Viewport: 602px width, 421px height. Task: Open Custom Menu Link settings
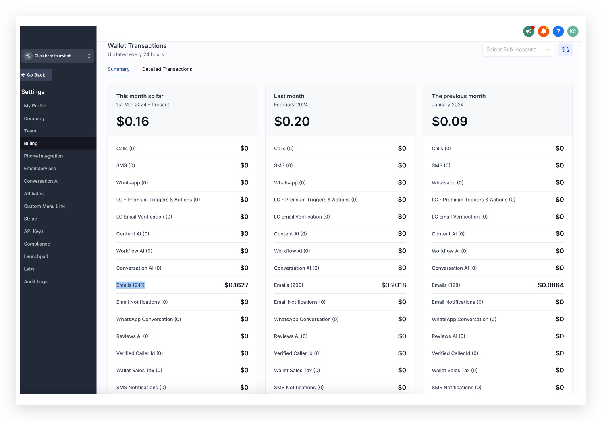44,206
